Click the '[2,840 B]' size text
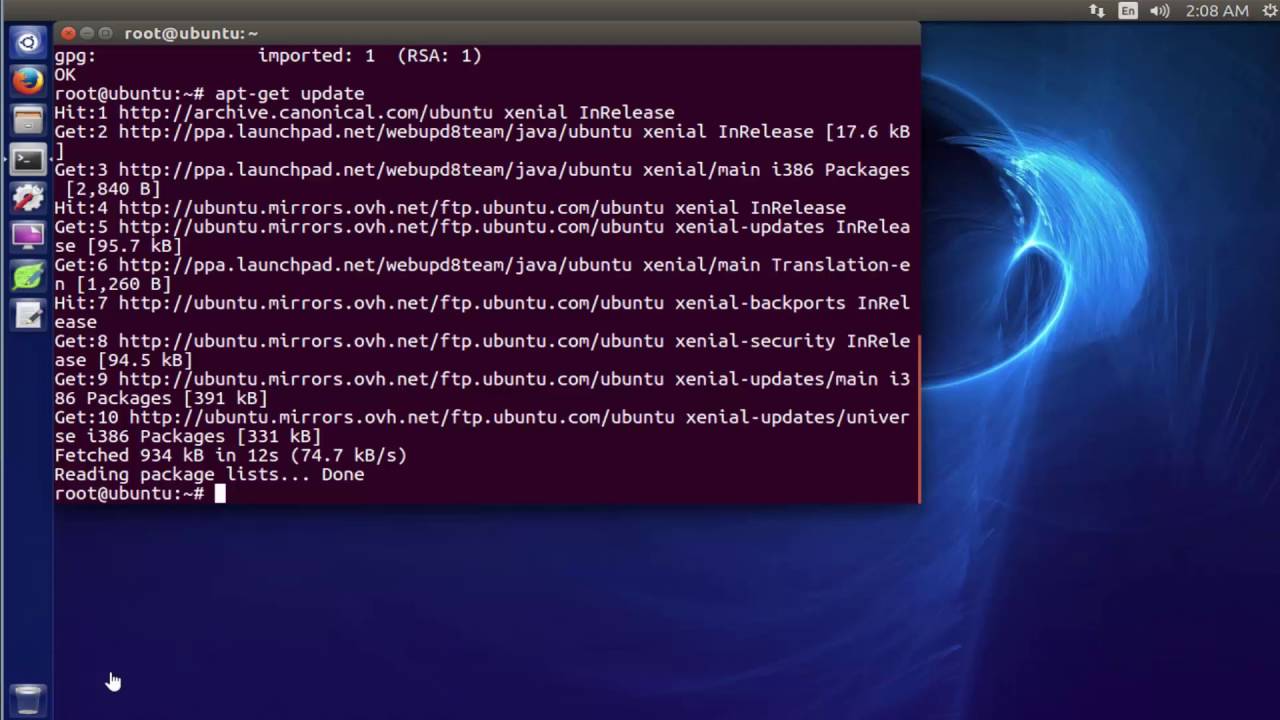 coord(113,189)
